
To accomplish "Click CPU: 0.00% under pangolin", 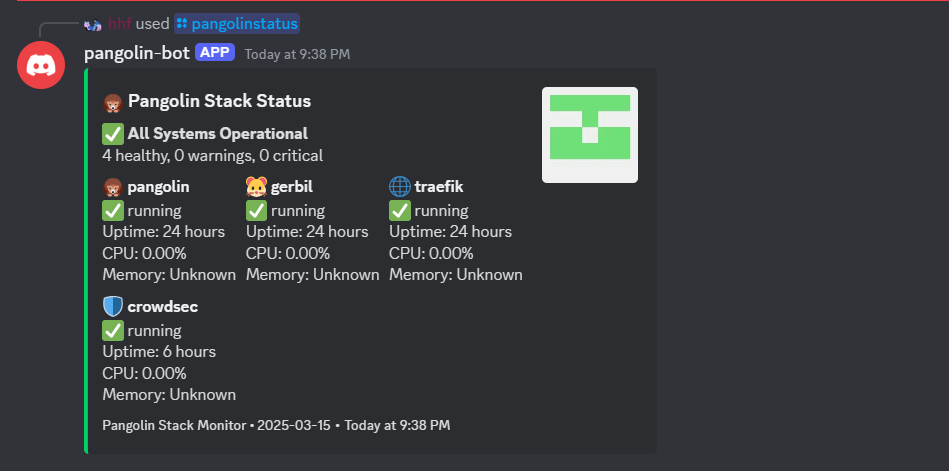I will click(144, 253).
